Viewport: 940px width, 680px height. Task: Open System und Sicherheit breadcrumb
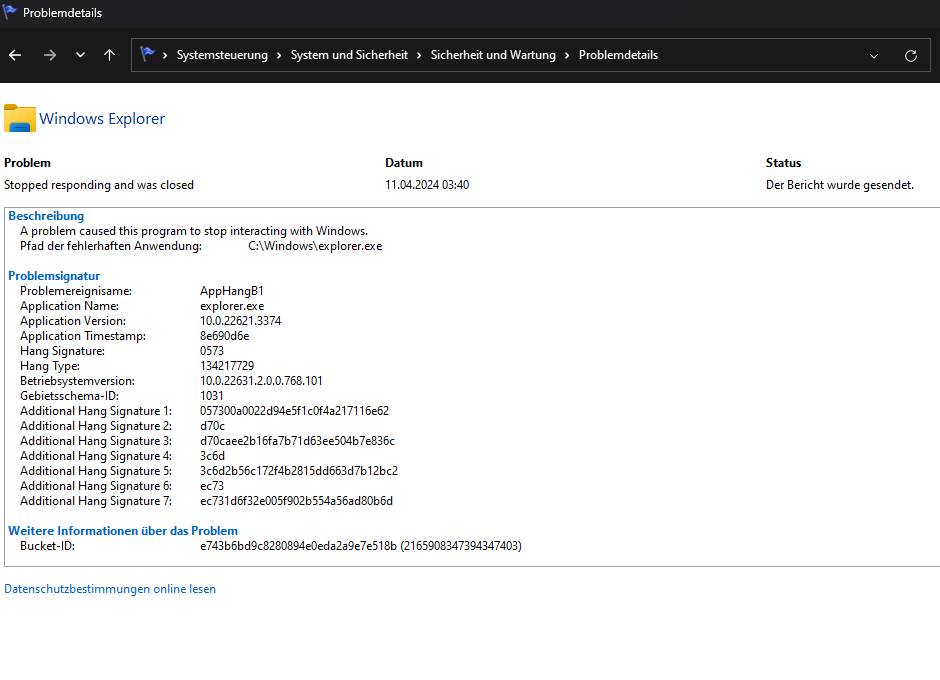(x=349, y=55)
